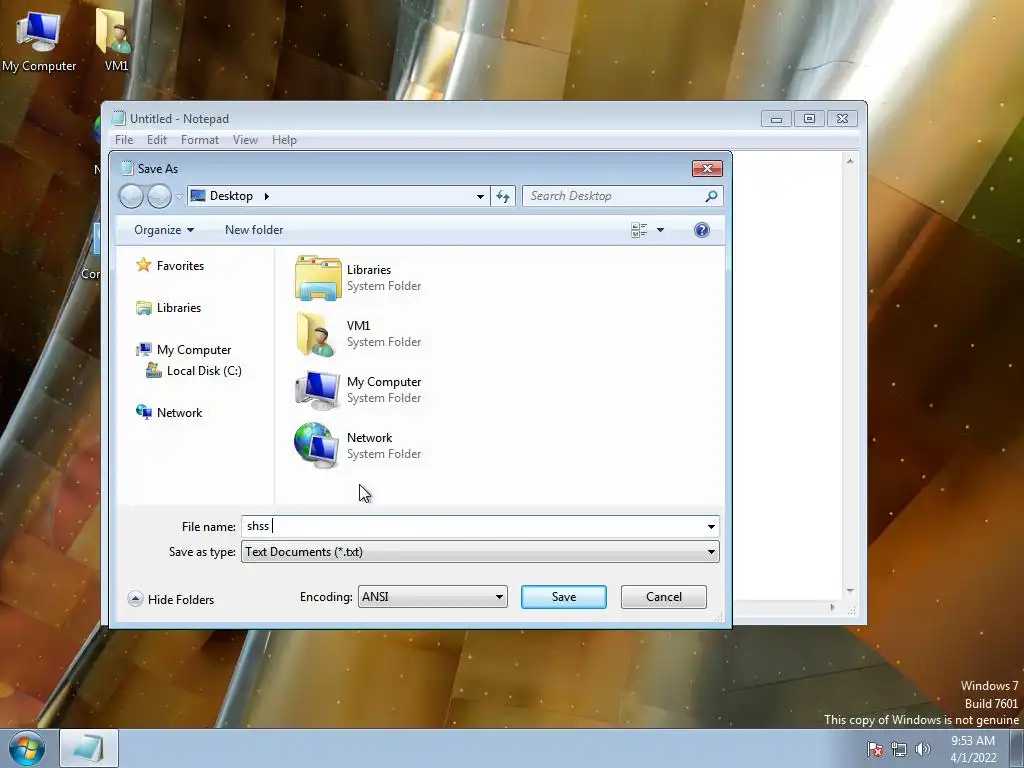This screenshot has height=768, width=1024.
Task: Click the Save button
Action: tap(564, 597)
